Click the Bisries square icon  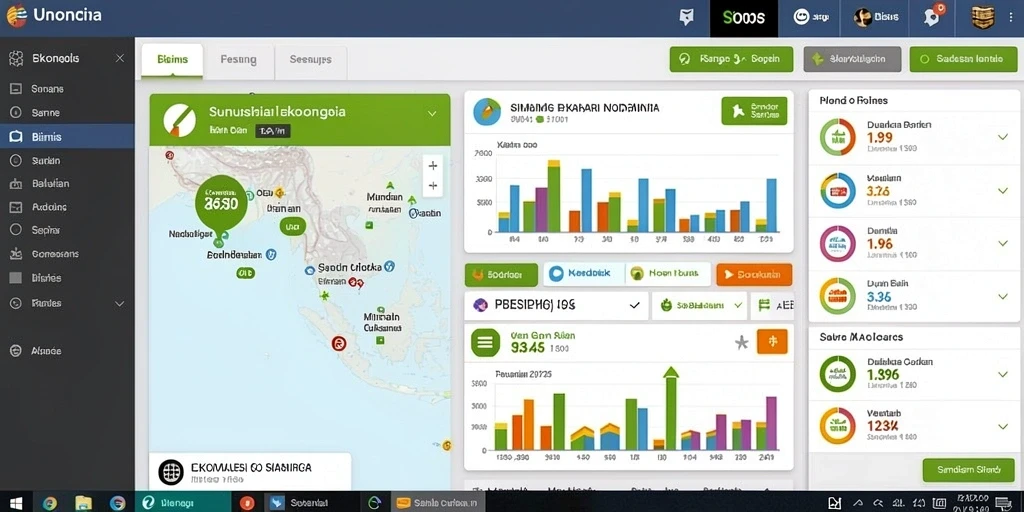click(x=16, y=278)
